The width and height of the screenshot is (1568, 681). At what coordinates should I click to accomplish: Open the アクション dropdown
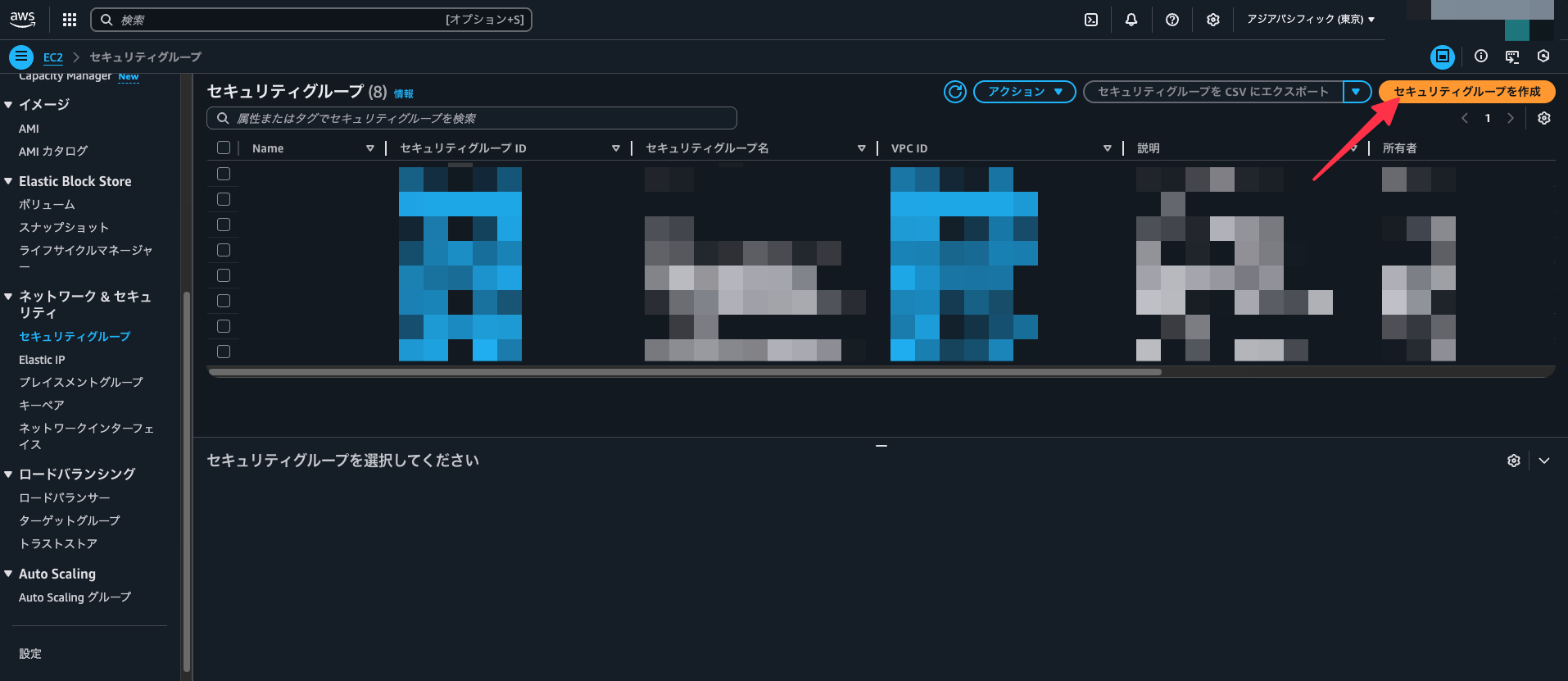[1024, 92]
